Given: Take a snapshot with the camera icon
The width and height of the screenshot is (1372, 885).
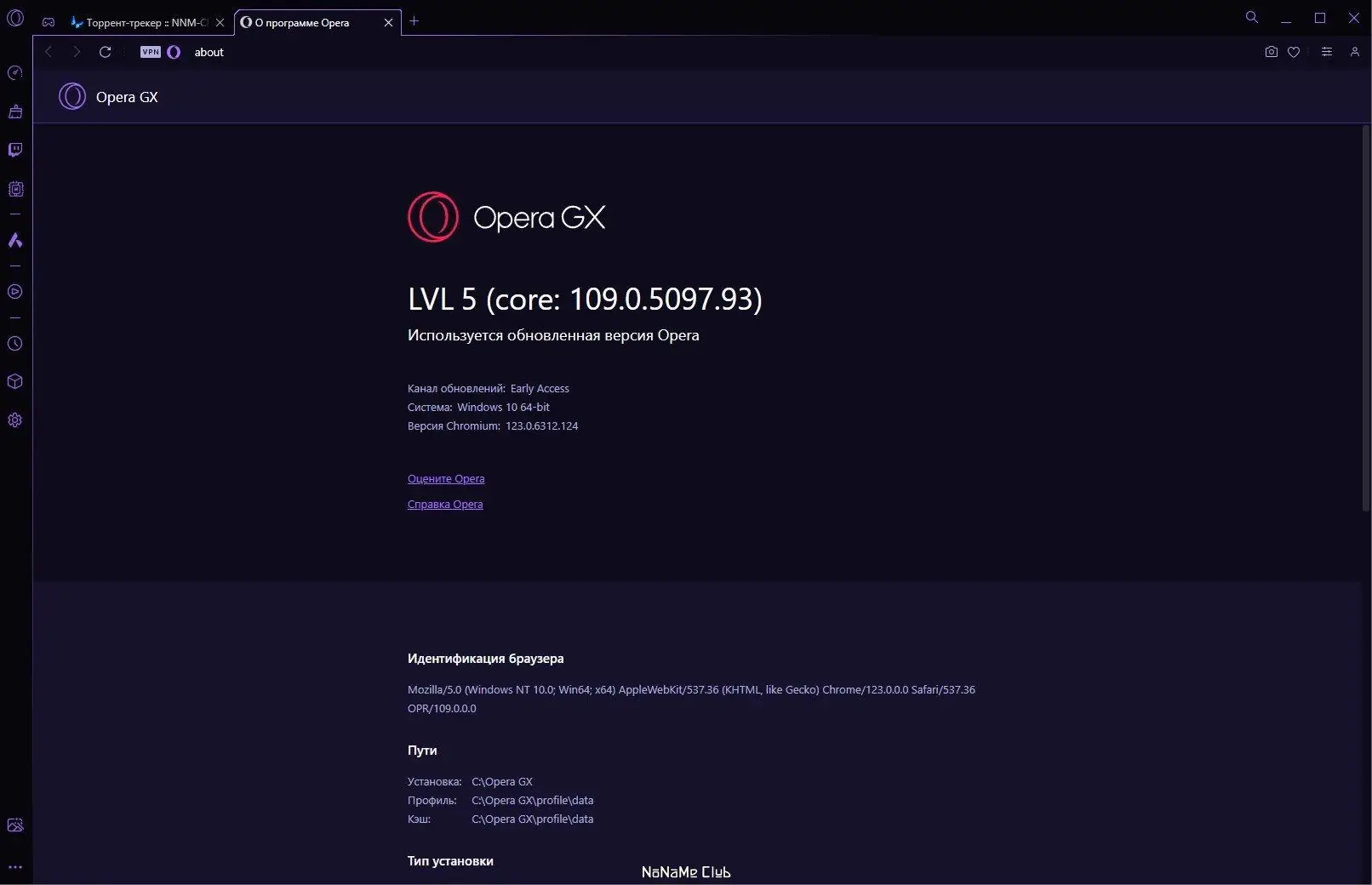Looking at the screenshot, I should pos(1271,52).
